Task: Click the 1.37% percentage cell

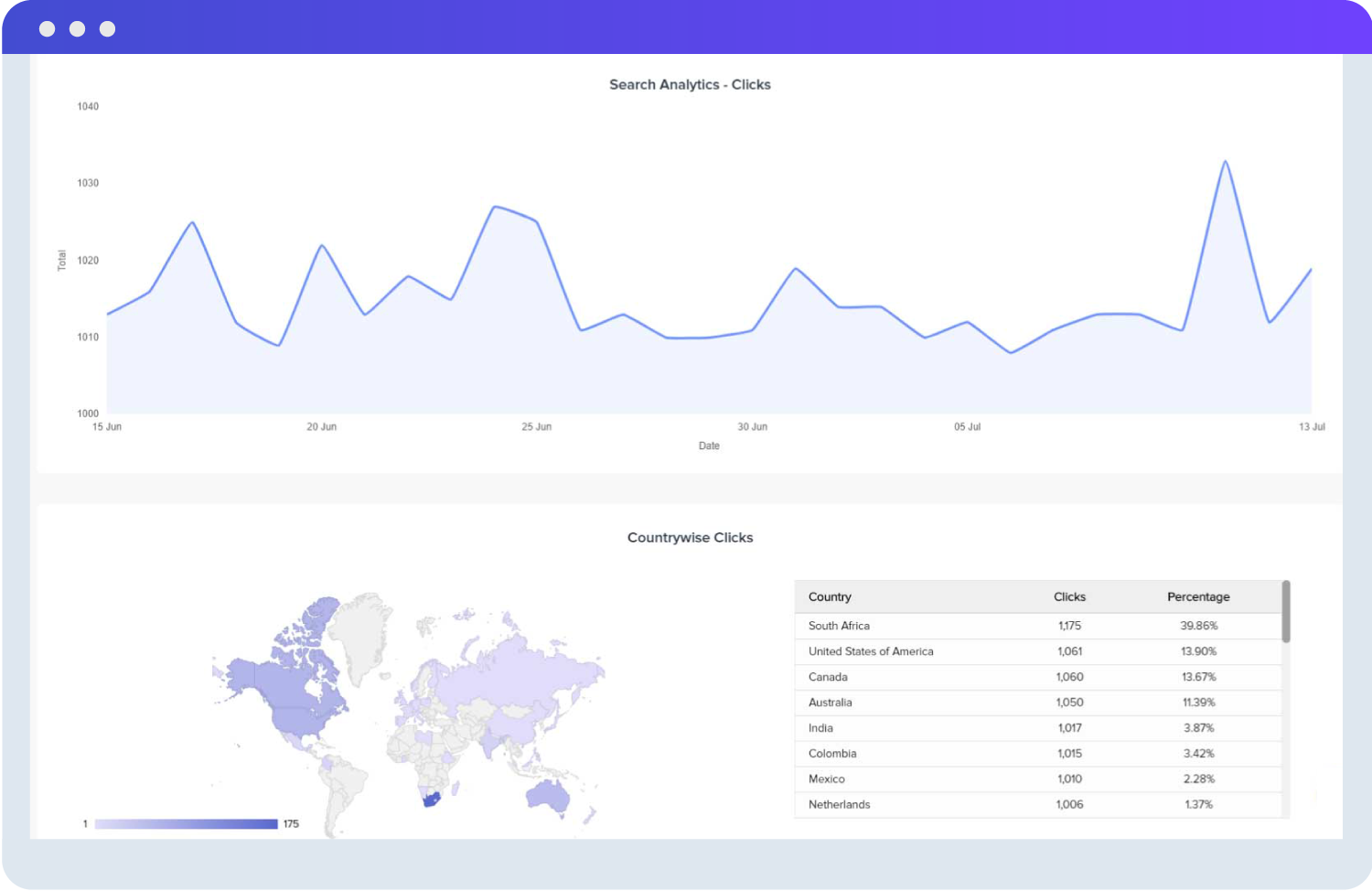Action: coord(1198,805)
